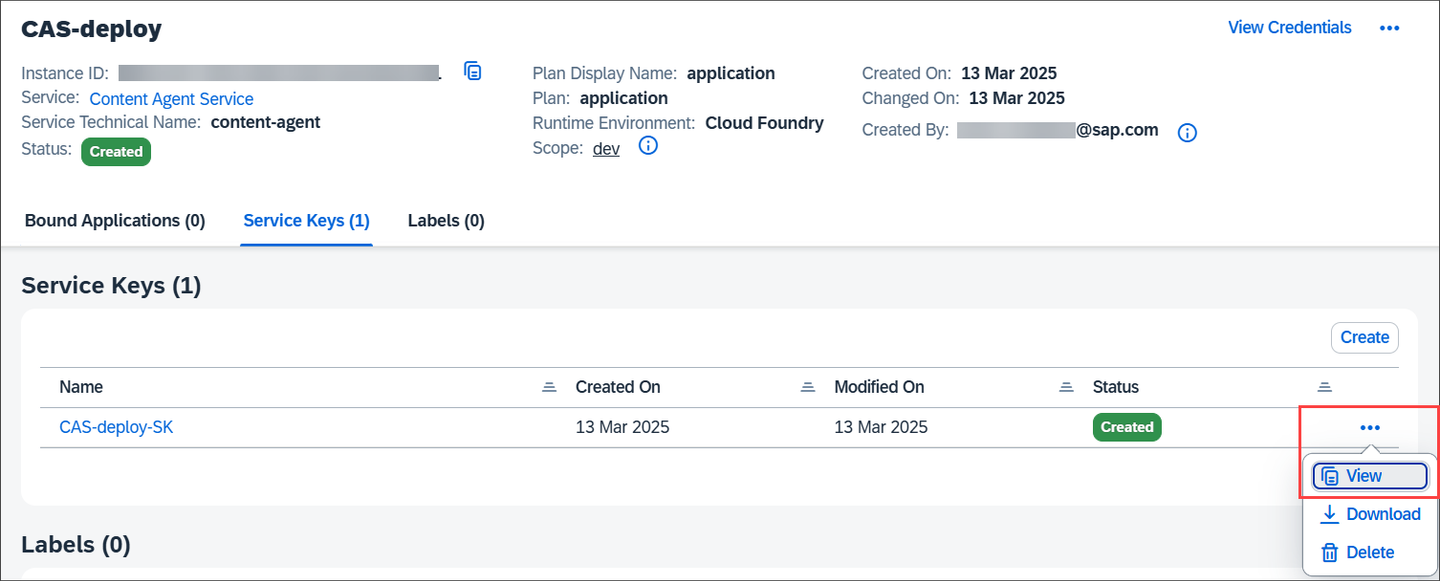Switch to the Labels tab
The height and width of the screenshot is (581, 1440).
(446, 220)
